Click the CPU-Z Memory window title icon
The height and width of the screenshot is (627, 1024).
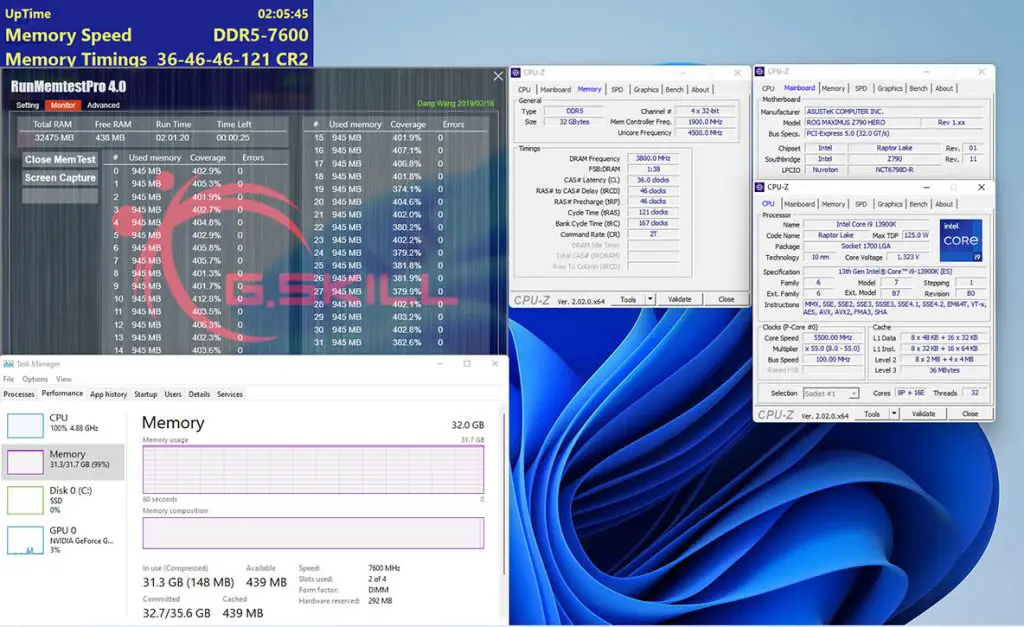pos(515,72)
